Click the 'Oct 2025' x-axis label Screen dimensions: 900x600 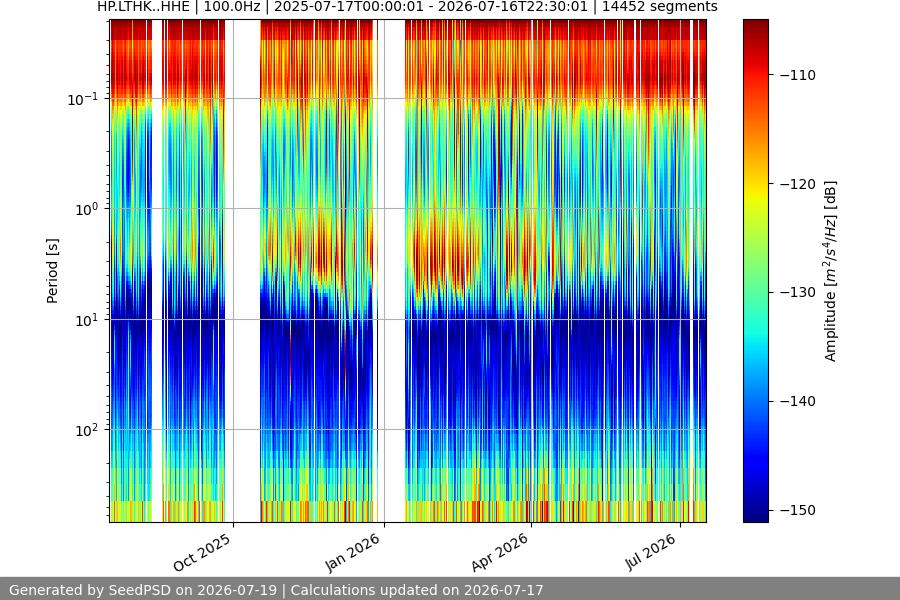coord(202,552)
